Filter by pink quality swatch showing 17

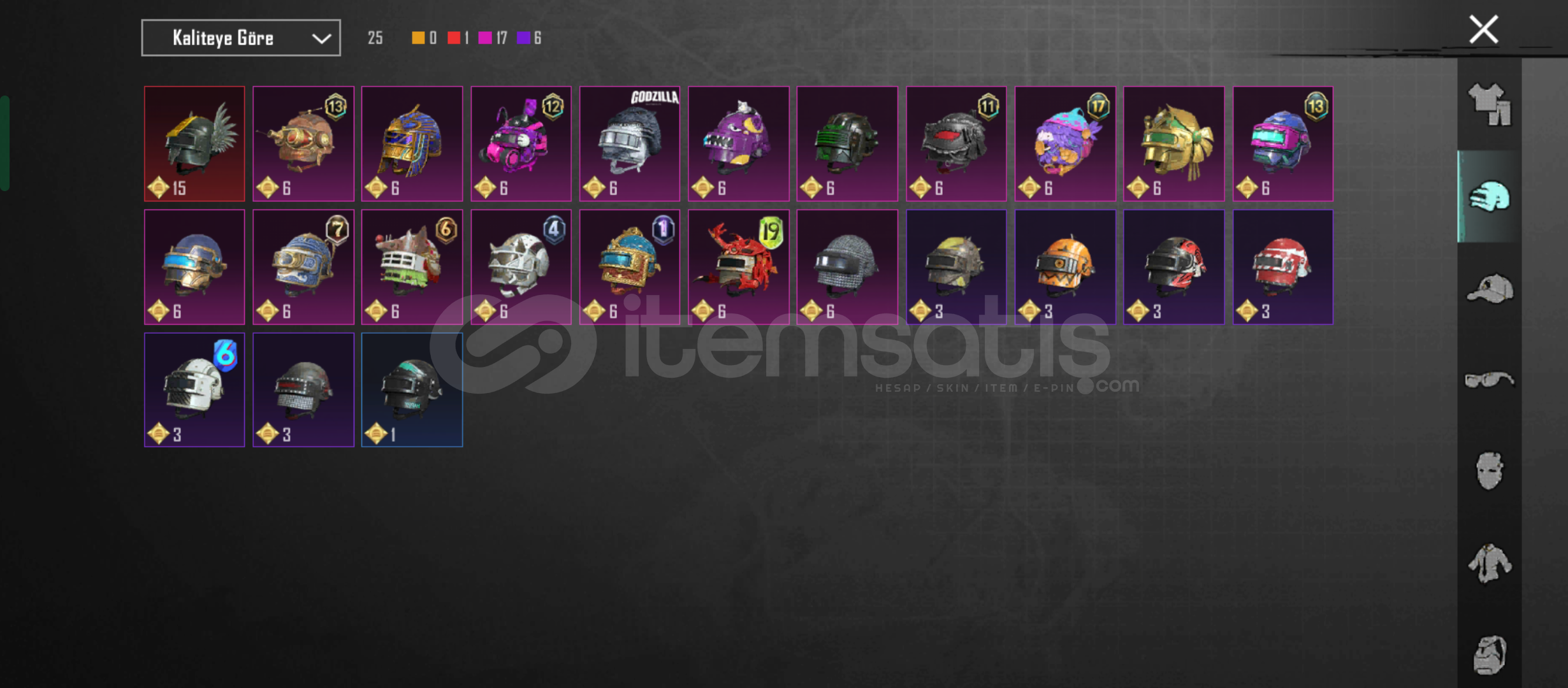click(x=485, y=38)
